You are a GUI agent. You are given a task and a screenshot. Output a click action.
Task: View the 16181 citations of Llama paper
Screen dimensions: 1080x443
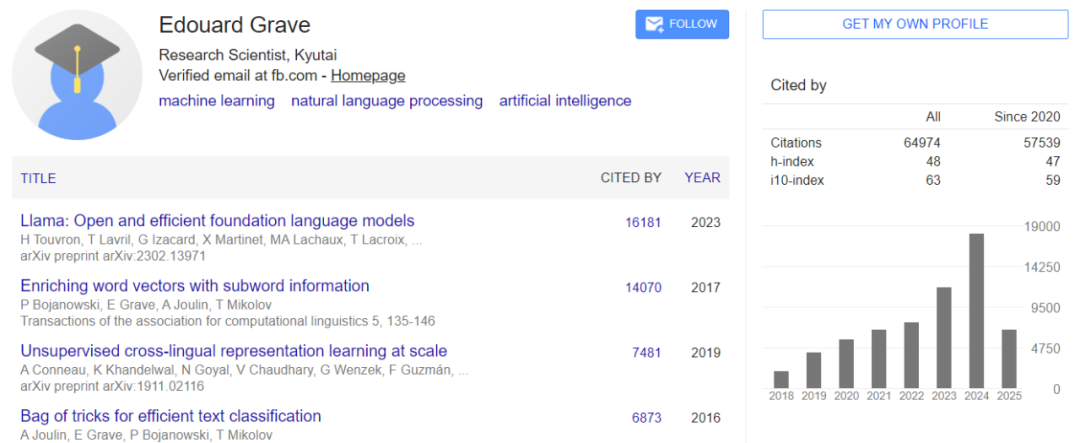point(643,223)
